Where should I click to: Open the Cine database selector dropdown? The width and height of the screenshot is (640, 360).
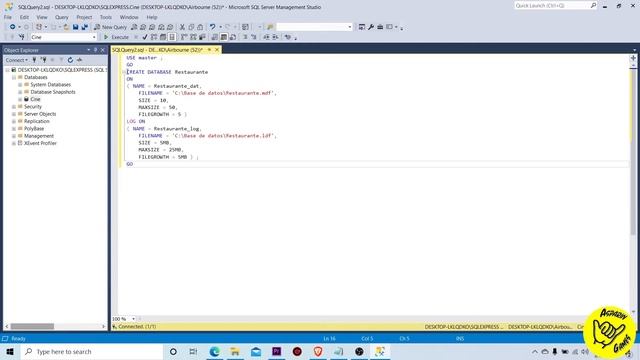coord(94,37)
